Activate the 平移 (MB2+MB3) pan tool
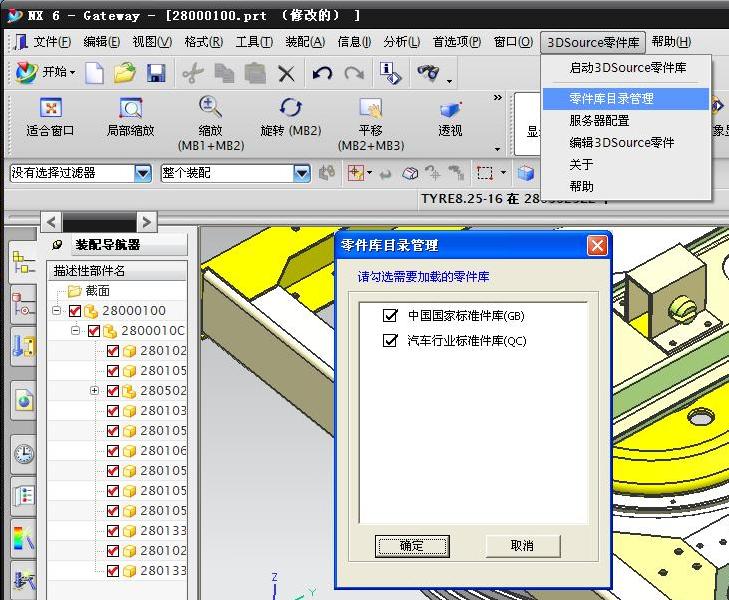 pos(371,124)
